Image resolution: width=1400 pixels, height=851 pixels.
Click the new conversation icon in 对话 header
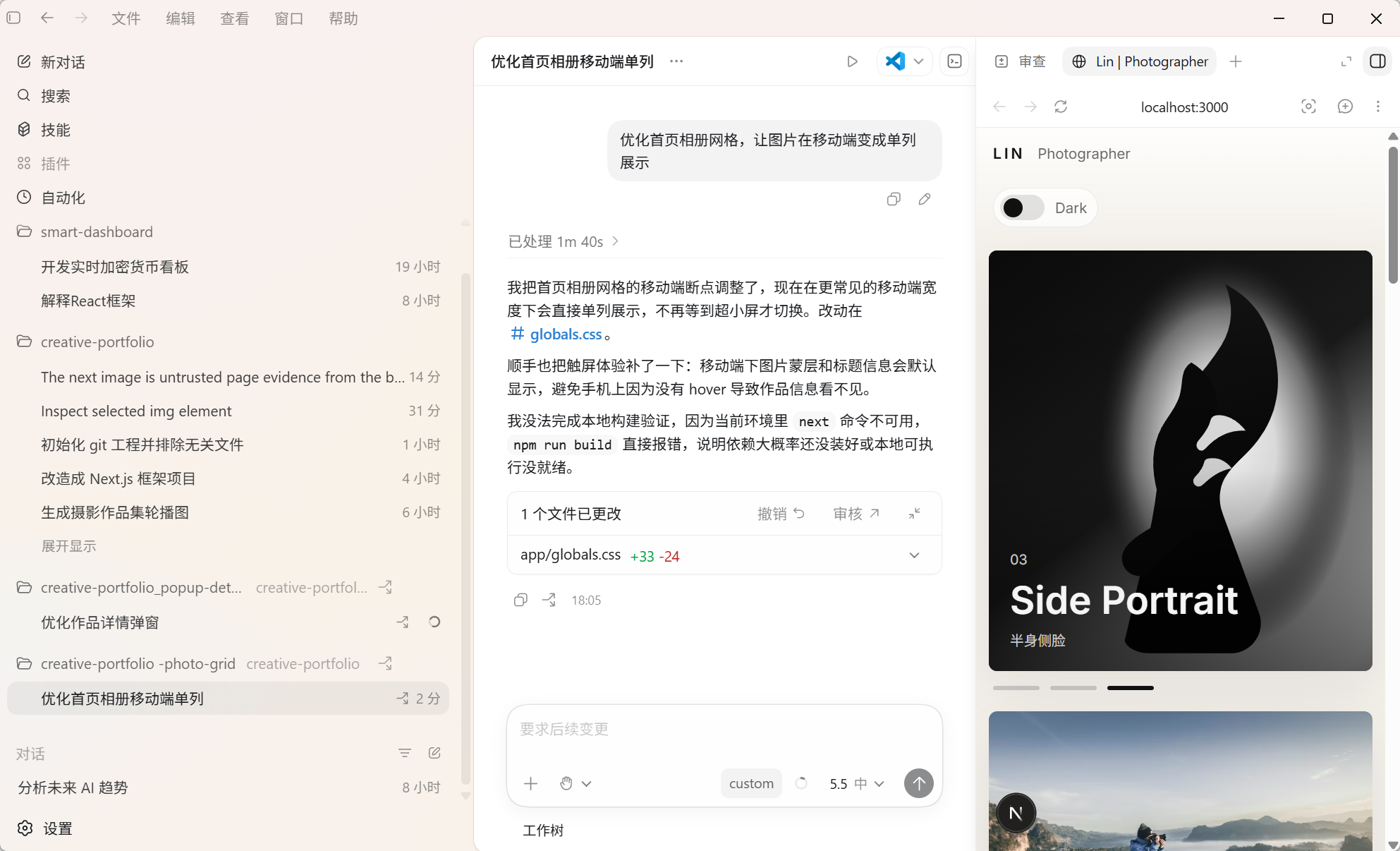click(434, 753)
